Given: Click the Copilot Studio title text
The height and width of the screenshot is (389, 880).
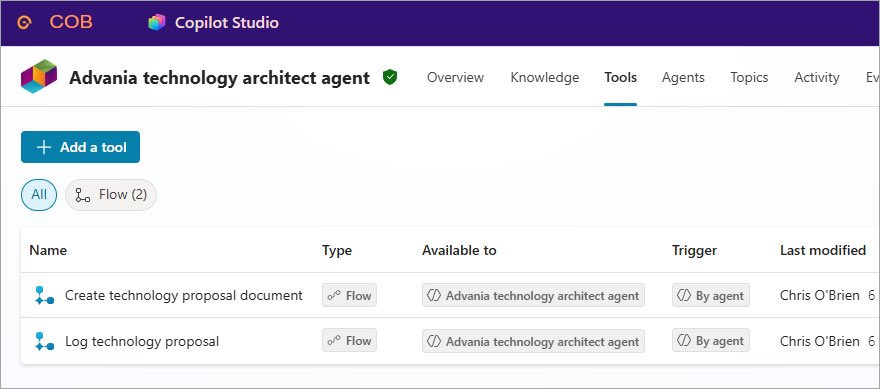Looking at the screenshot, I should (227, 22).
